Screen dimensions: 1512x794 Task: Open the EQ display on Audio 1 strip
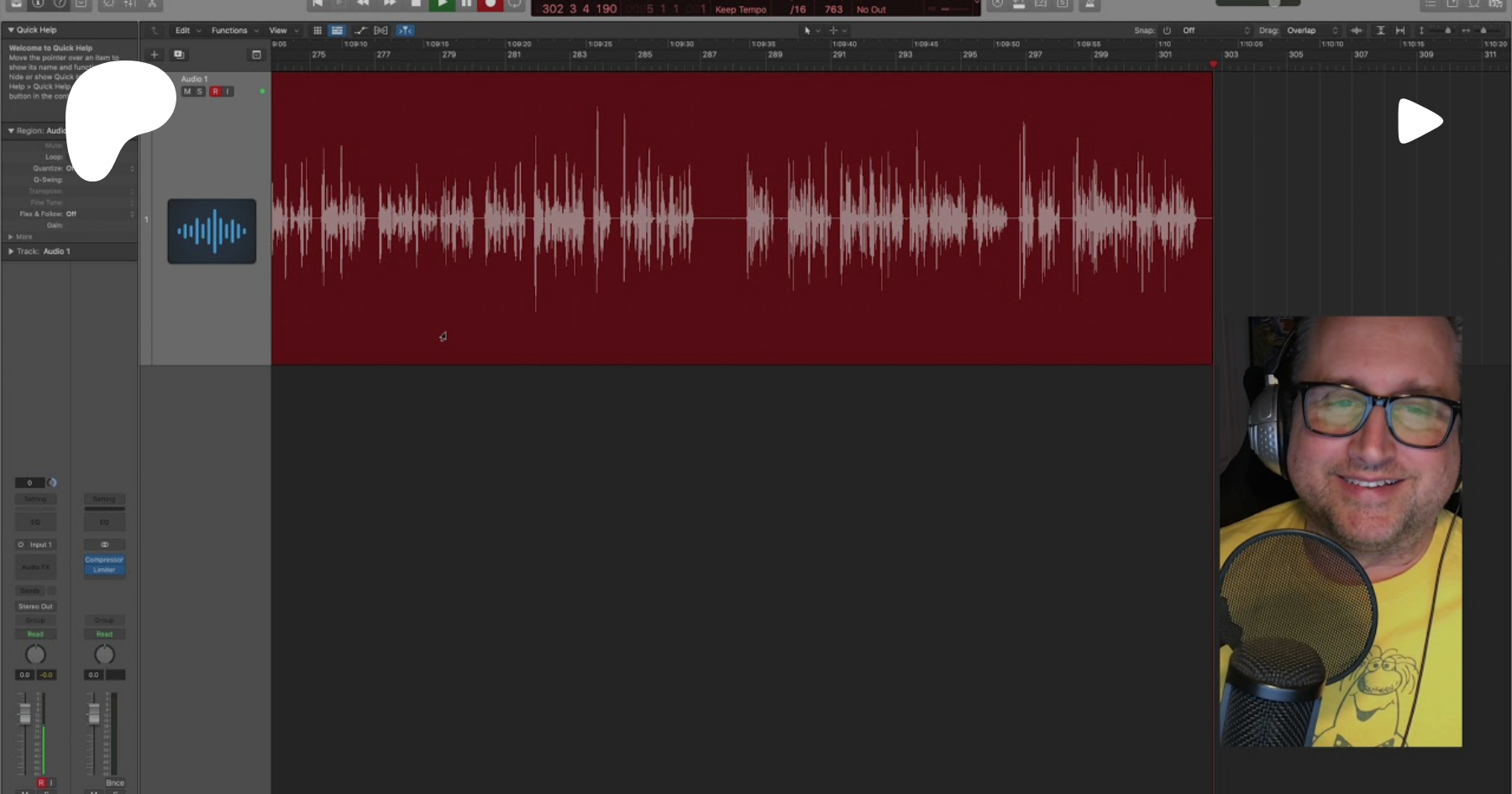(x=35, y=522)
